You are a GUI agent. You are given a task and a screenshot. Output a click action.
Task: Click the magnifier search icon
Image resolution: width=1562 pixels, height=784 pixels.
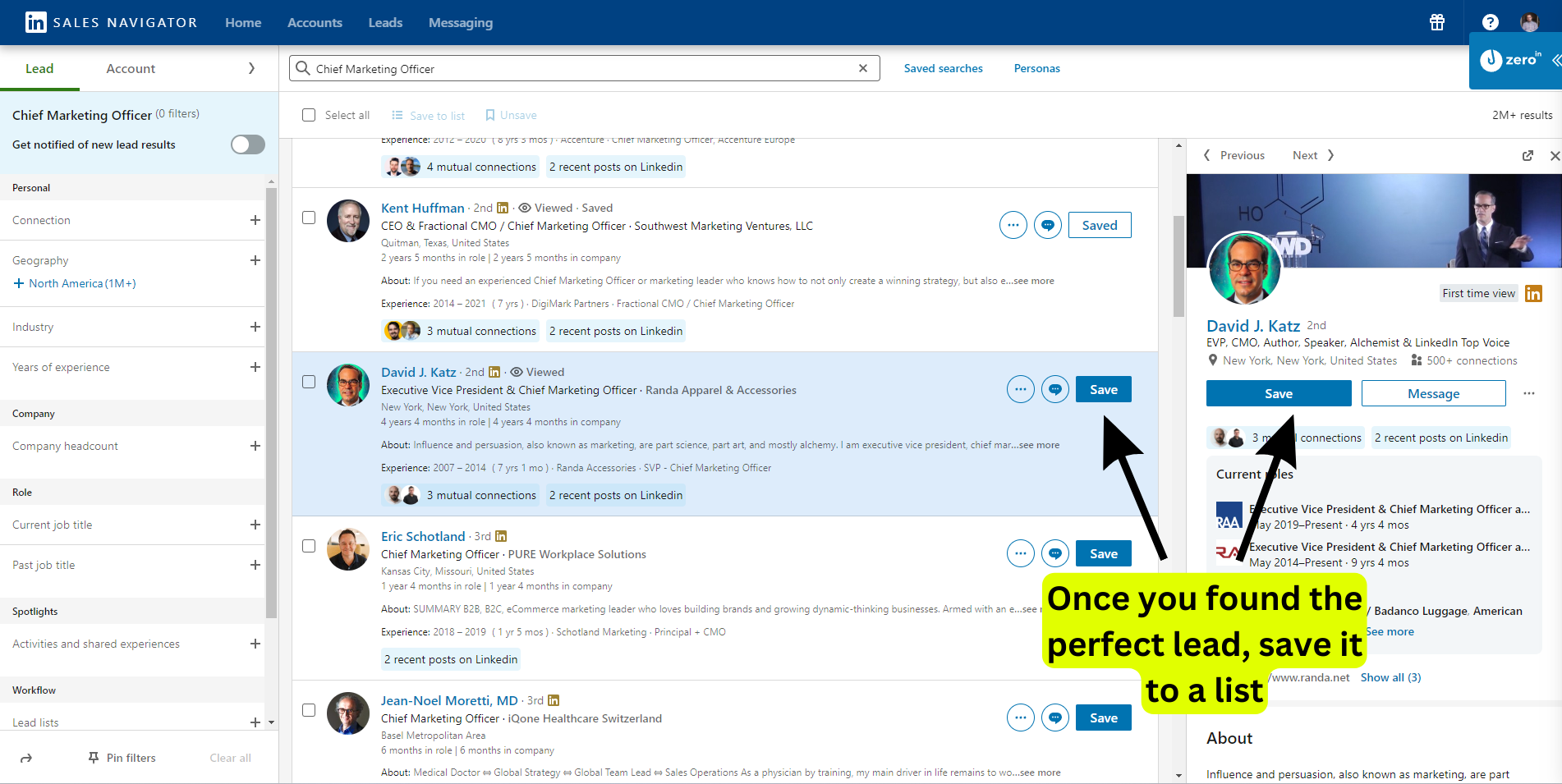click(303, 68)
